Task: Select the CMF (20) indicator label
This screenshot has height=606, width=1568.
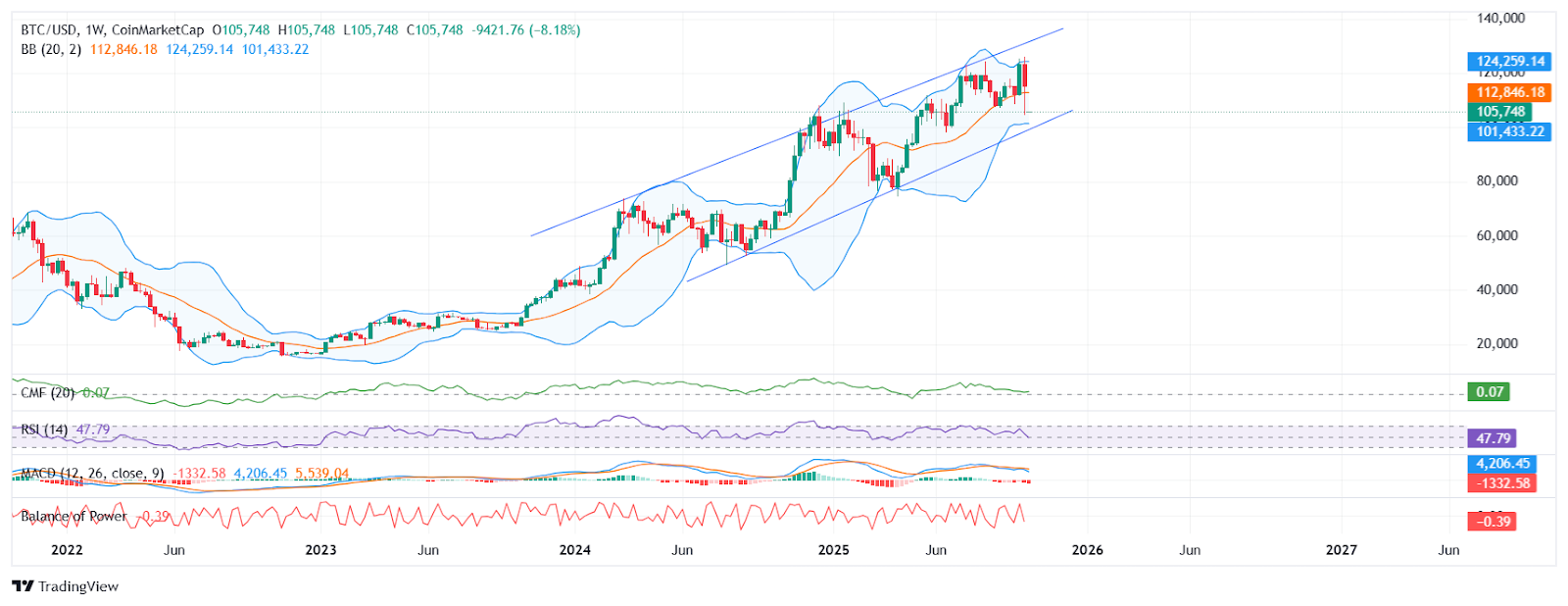Action: click(x=47, y=393)
